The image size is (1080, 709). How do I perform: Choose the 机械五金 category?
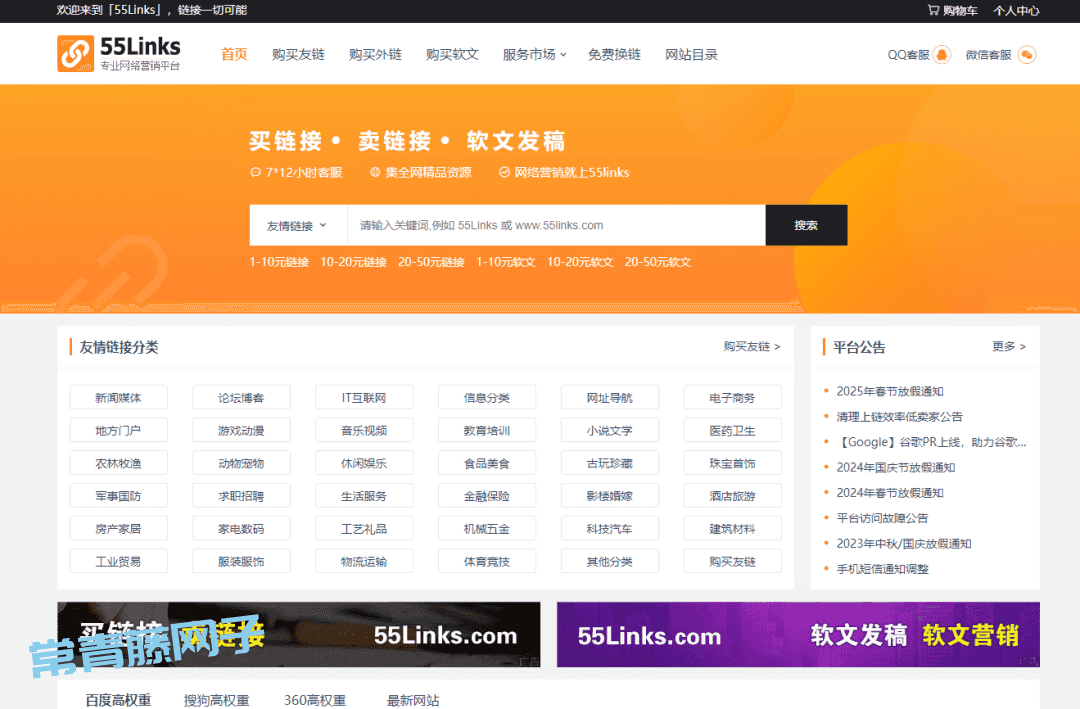487,529
